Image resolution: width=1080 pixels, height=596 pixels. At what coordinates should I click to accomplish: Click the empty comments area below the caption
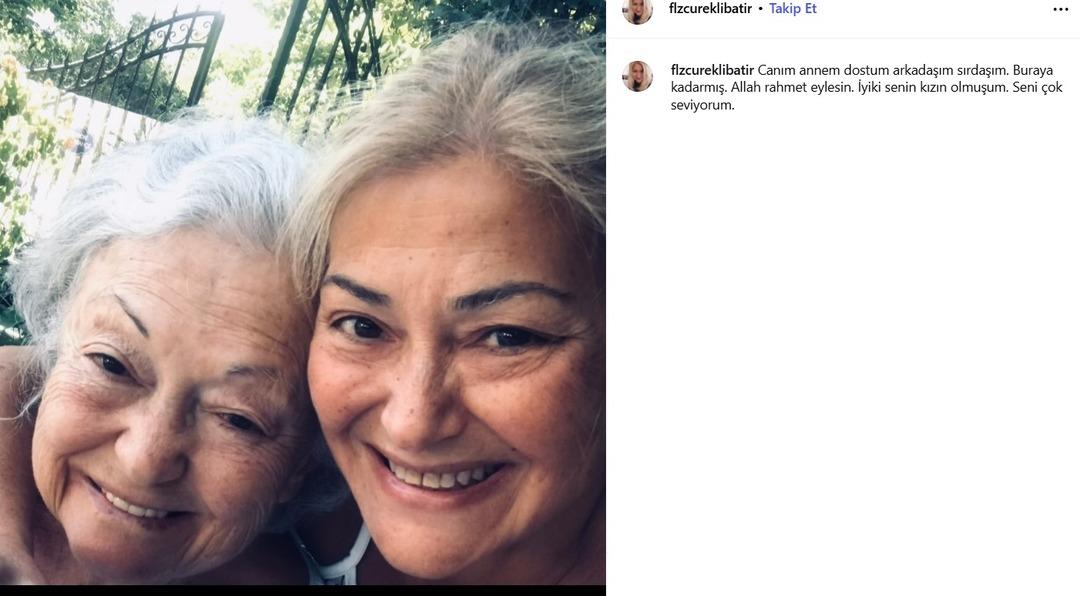843,345
